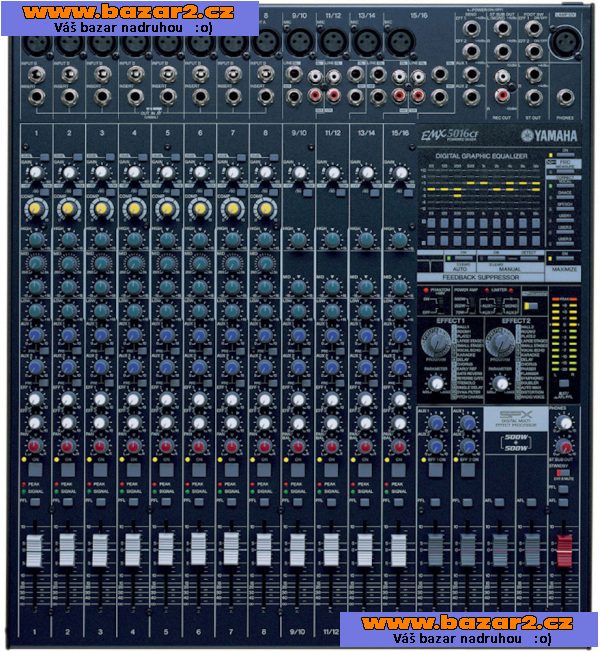Turn channel 6 LOW EQ knob
This screenshot has height=651, width=600.
[x=199, y=311]
